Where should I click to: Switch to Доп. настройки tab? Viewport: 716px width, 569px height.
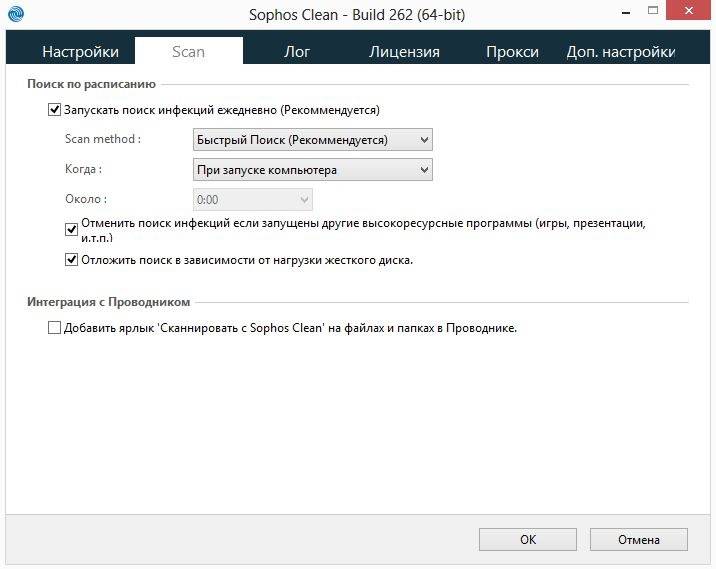(x=621, y=52)
